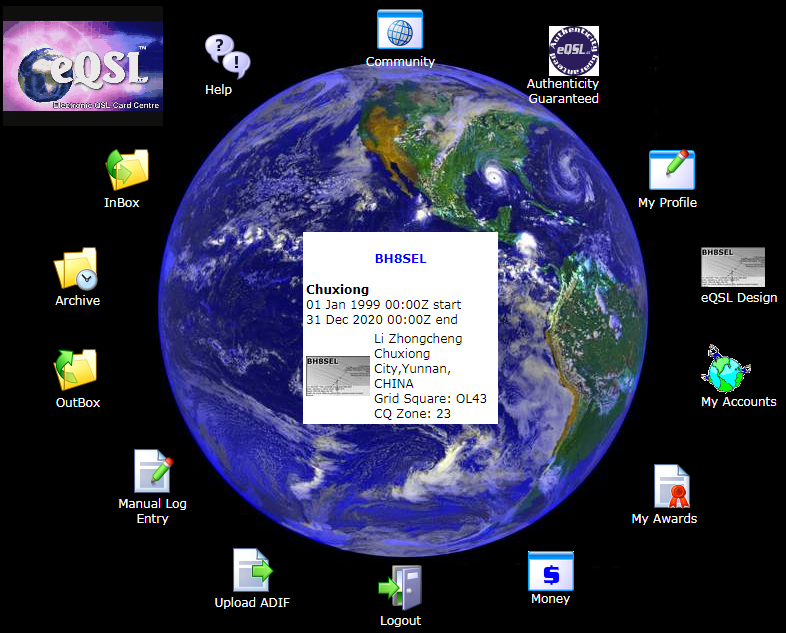
Task: Click the Authenticity Guaranteed seal icon
Action: point(574,51)
